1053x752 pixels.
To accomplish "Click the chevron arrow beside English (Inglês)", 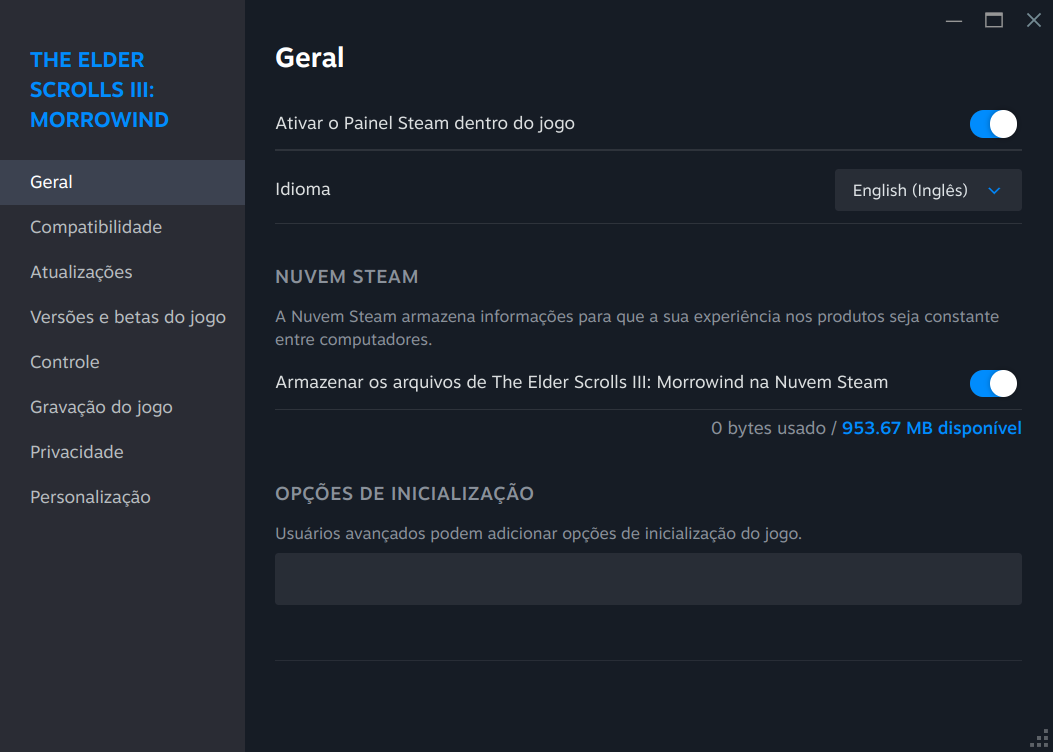I will pos(994,190).
